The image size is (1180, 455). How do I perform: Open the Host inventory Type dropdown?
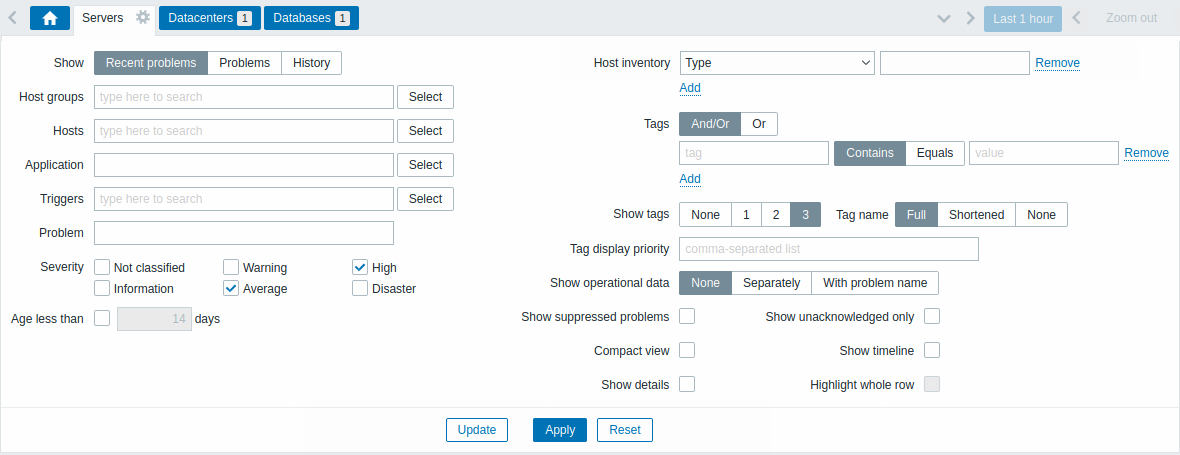coord(777,63)
